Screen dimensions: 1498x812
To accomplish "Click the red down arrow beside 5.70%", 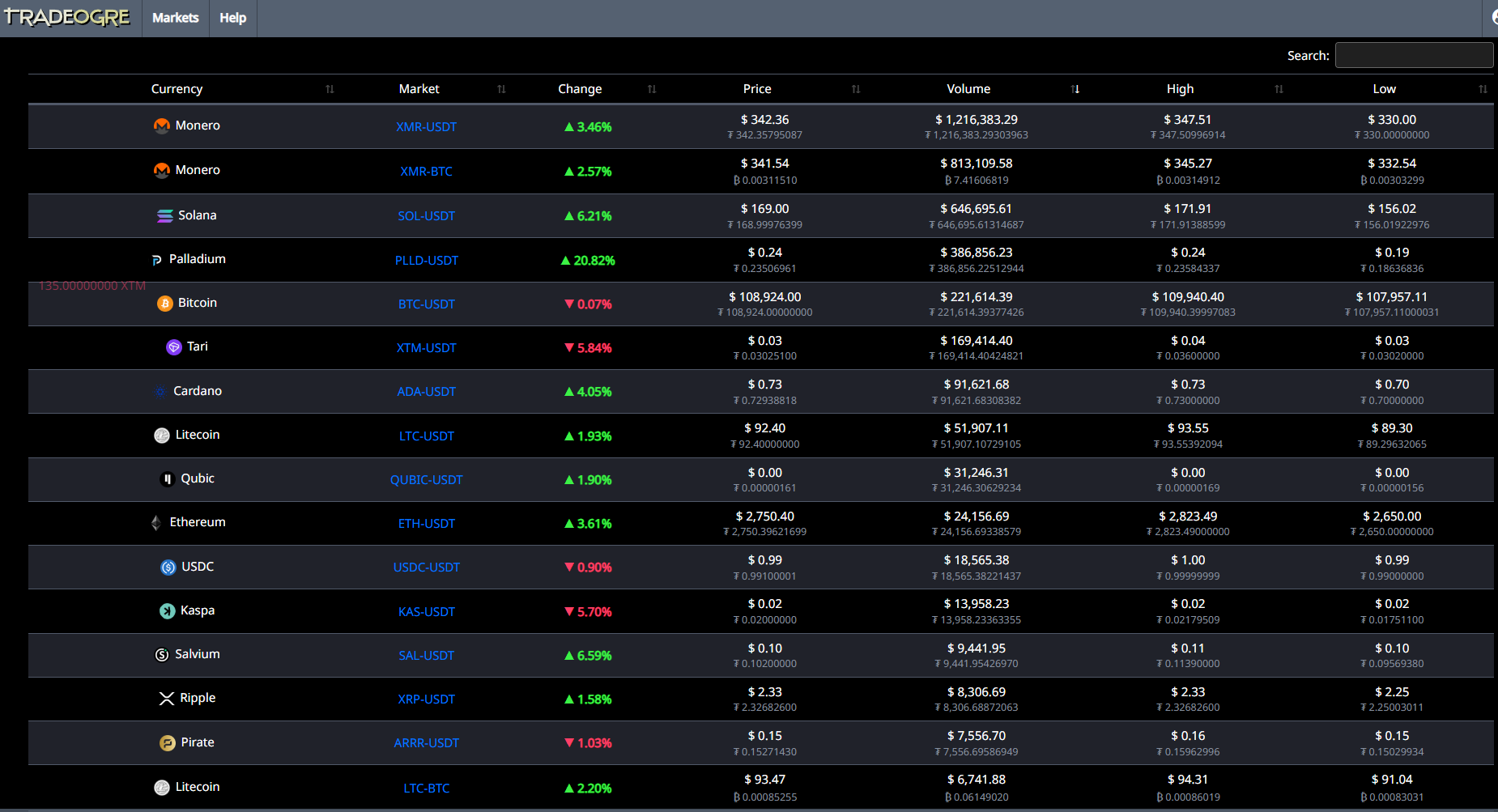I will pyautogui.click(x=569, y=612).
